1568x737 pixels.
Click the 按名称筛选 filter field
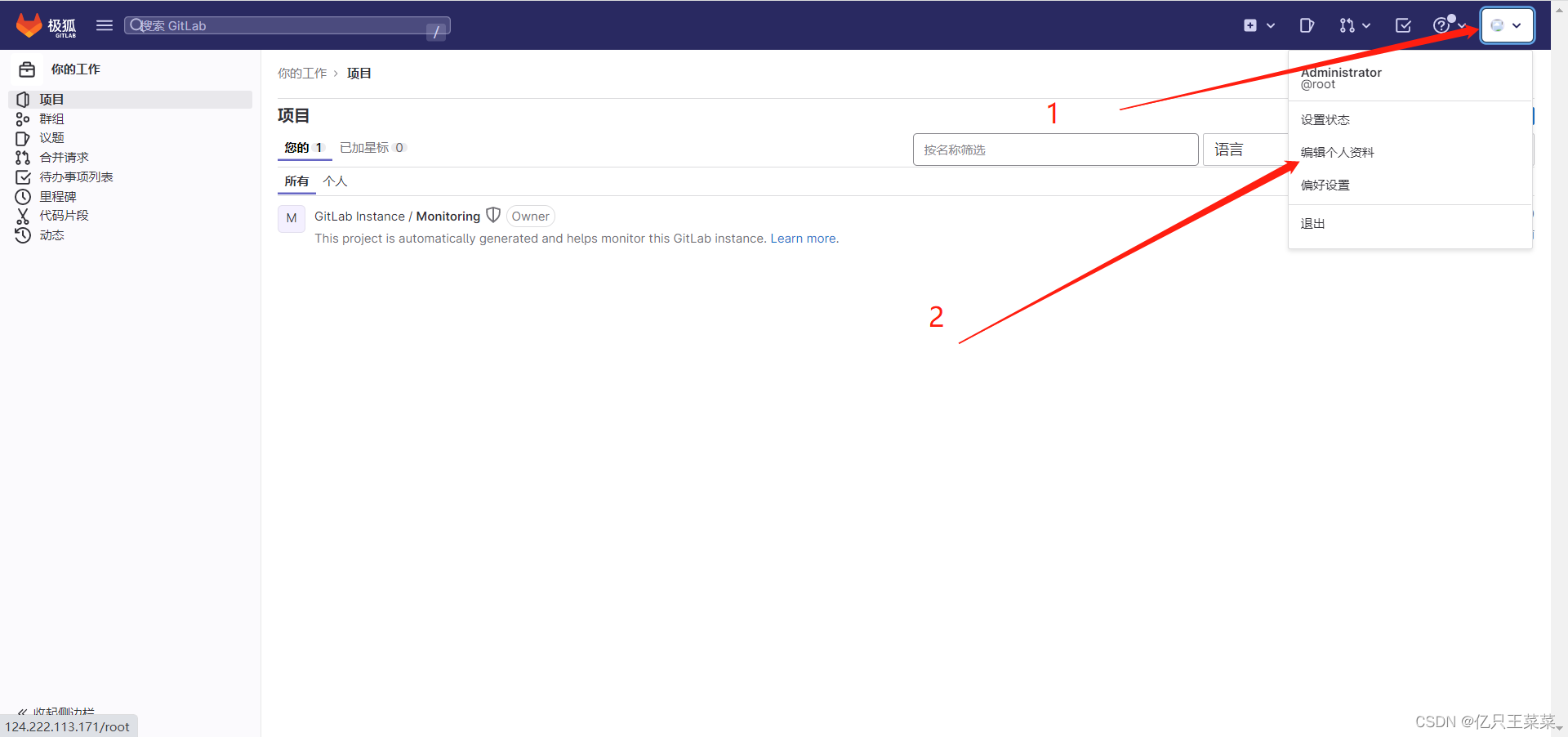pos(1055,150)
